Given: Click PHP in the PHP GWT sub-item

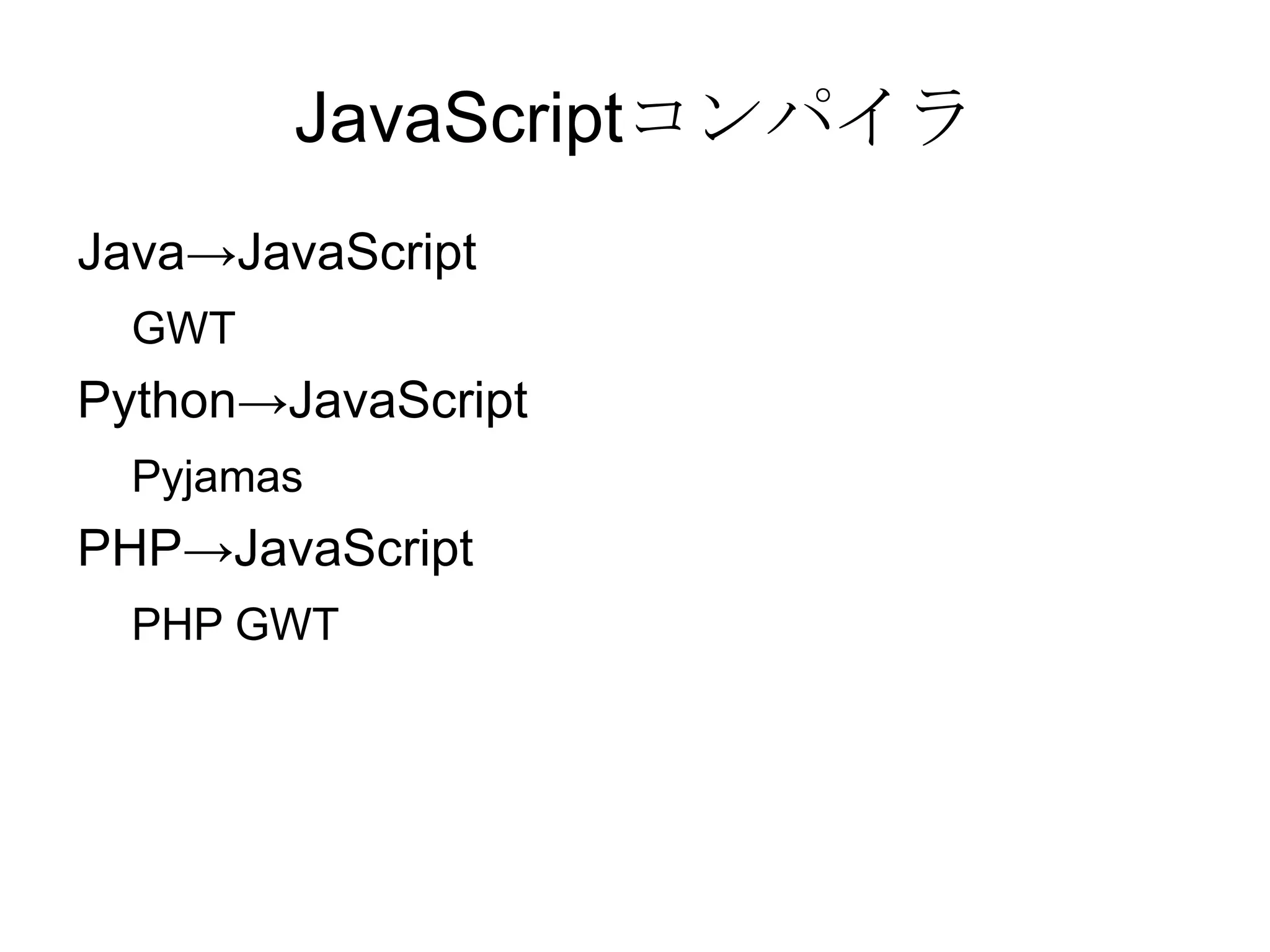Looking at the screenshot, I should (177, 625).
